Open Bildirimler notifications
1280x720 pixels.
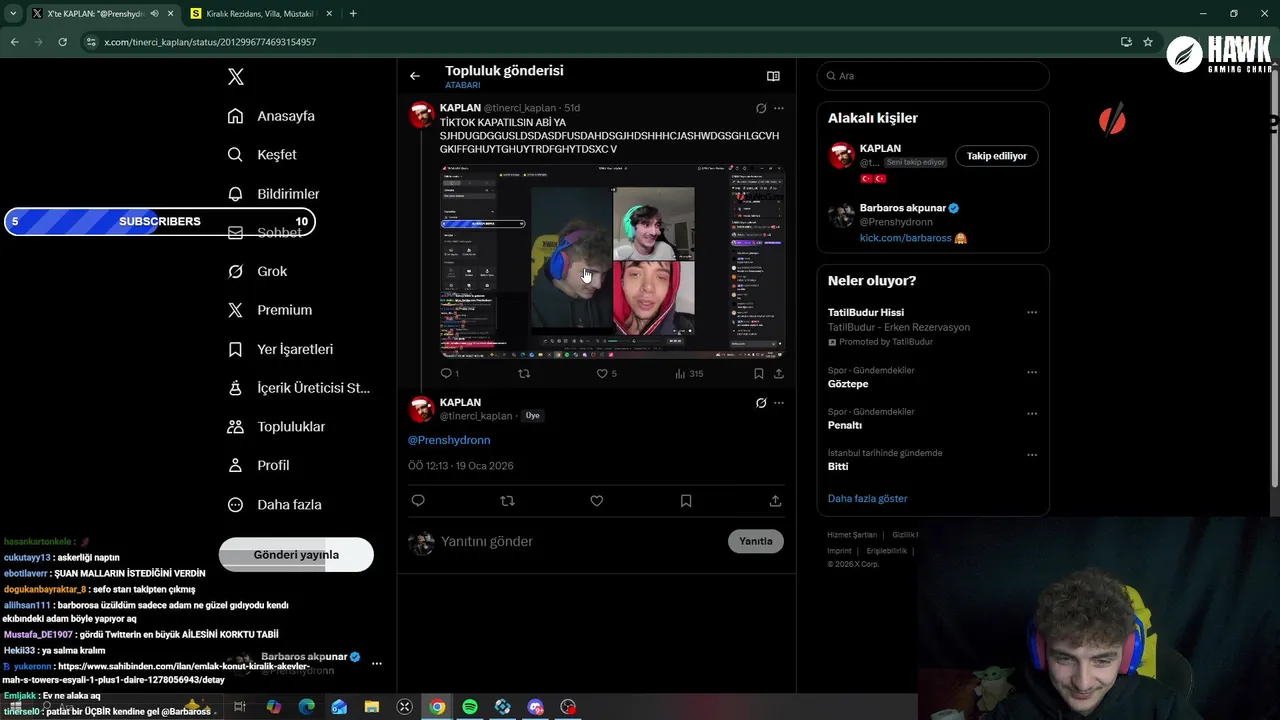(273, 194)
